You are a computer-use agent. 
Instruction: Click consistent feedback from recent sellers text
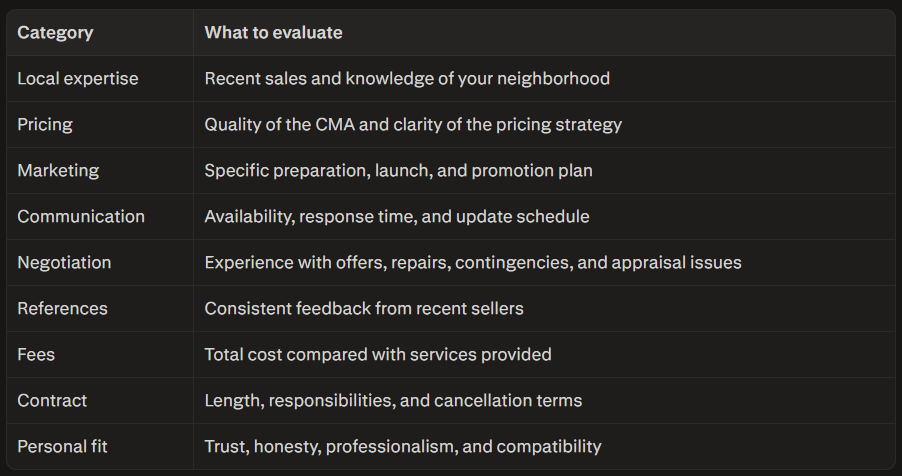pos(364,309)
